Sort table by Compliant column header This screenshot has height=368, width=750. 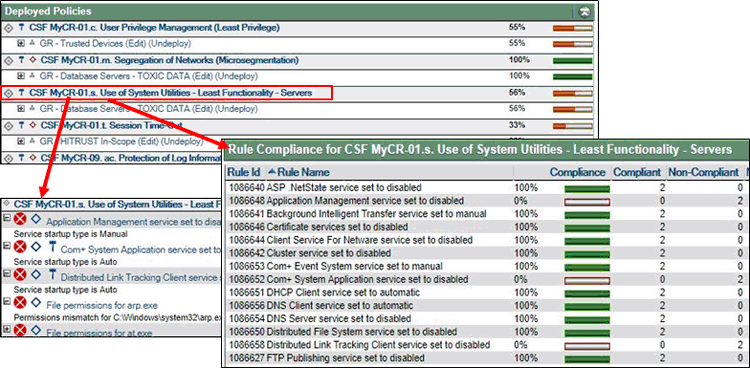pos(637,172)
